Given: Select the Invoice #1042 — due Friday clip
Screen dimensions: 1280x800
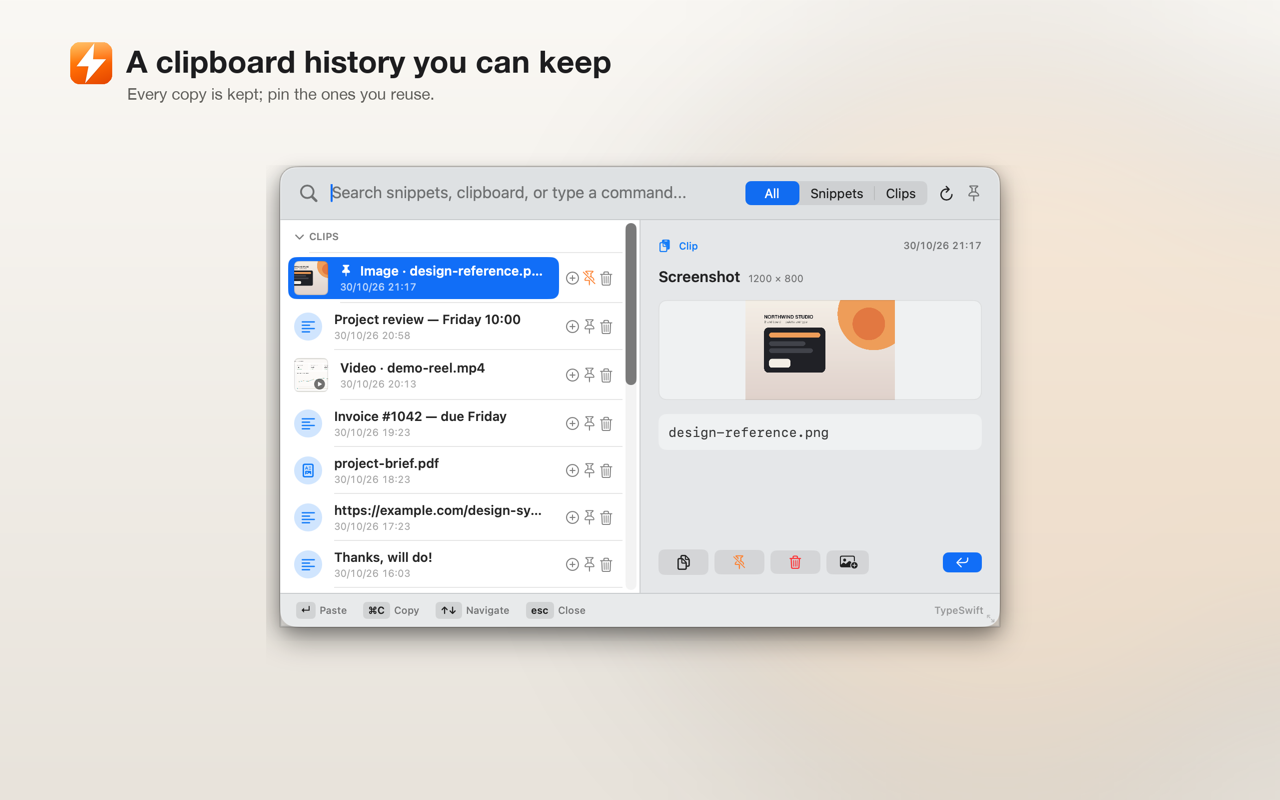Looking at the screenshot, I should pyautogui.click(x=423, y=424).
